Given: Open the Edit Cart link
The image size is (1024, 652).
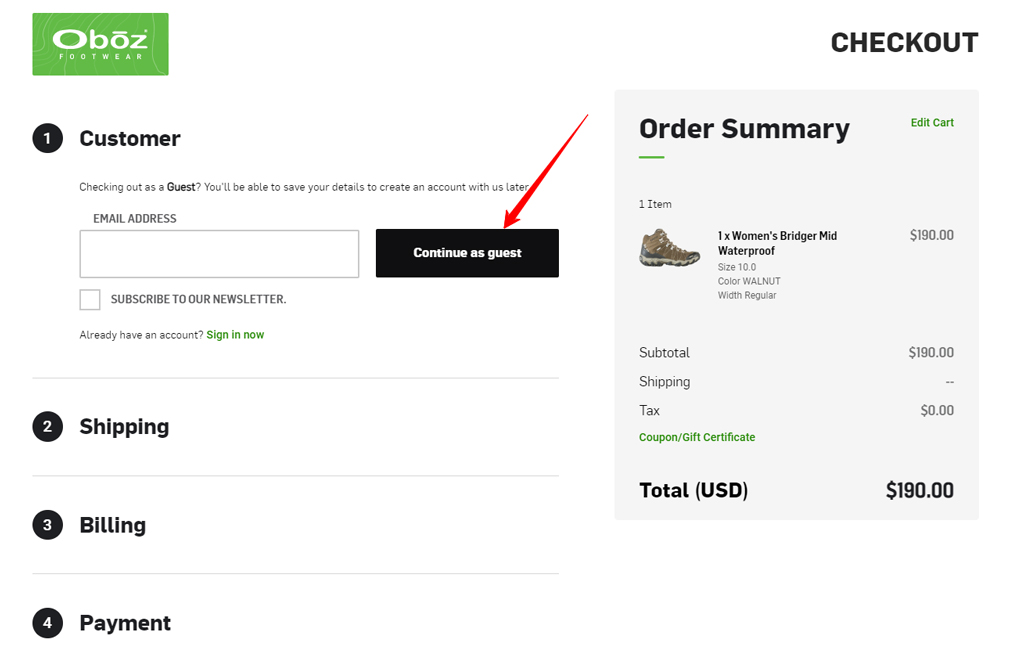Looking at the screenshot, I should coord(931,122).
